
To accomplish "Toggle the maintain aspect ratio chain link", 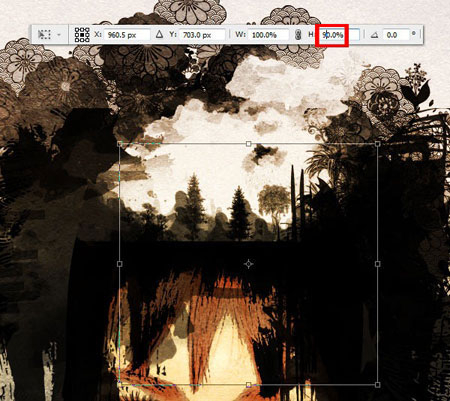I will (298, 35).
